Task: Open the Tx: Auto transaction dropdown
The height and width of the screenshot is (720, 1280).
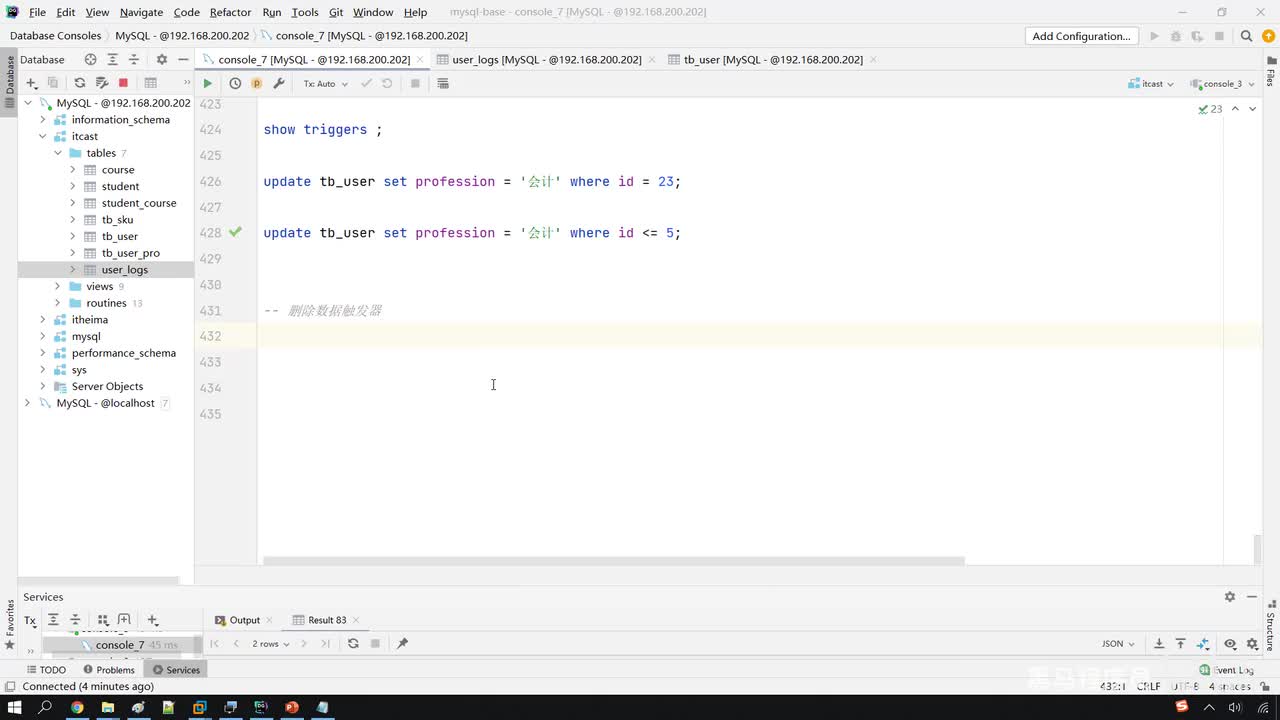Action: 325,84
